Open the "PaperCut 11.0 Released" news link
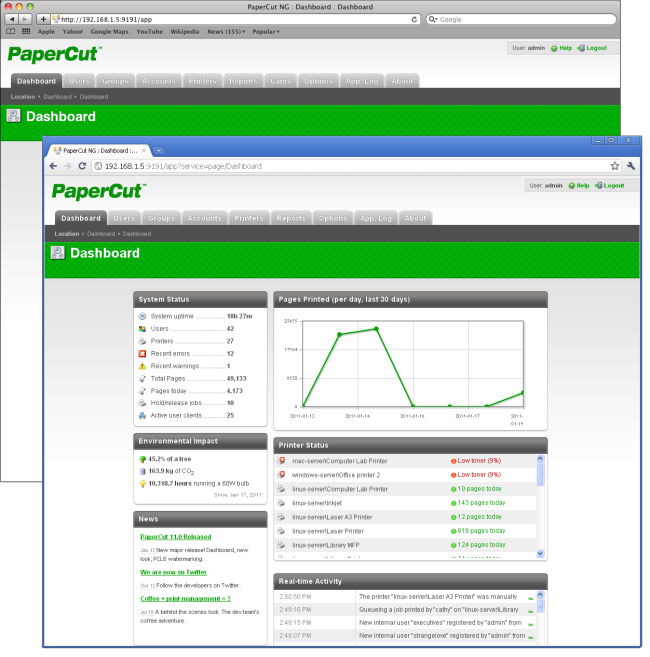Image resolution: width=650 pixels, height=657 pixels. point(175,536)
